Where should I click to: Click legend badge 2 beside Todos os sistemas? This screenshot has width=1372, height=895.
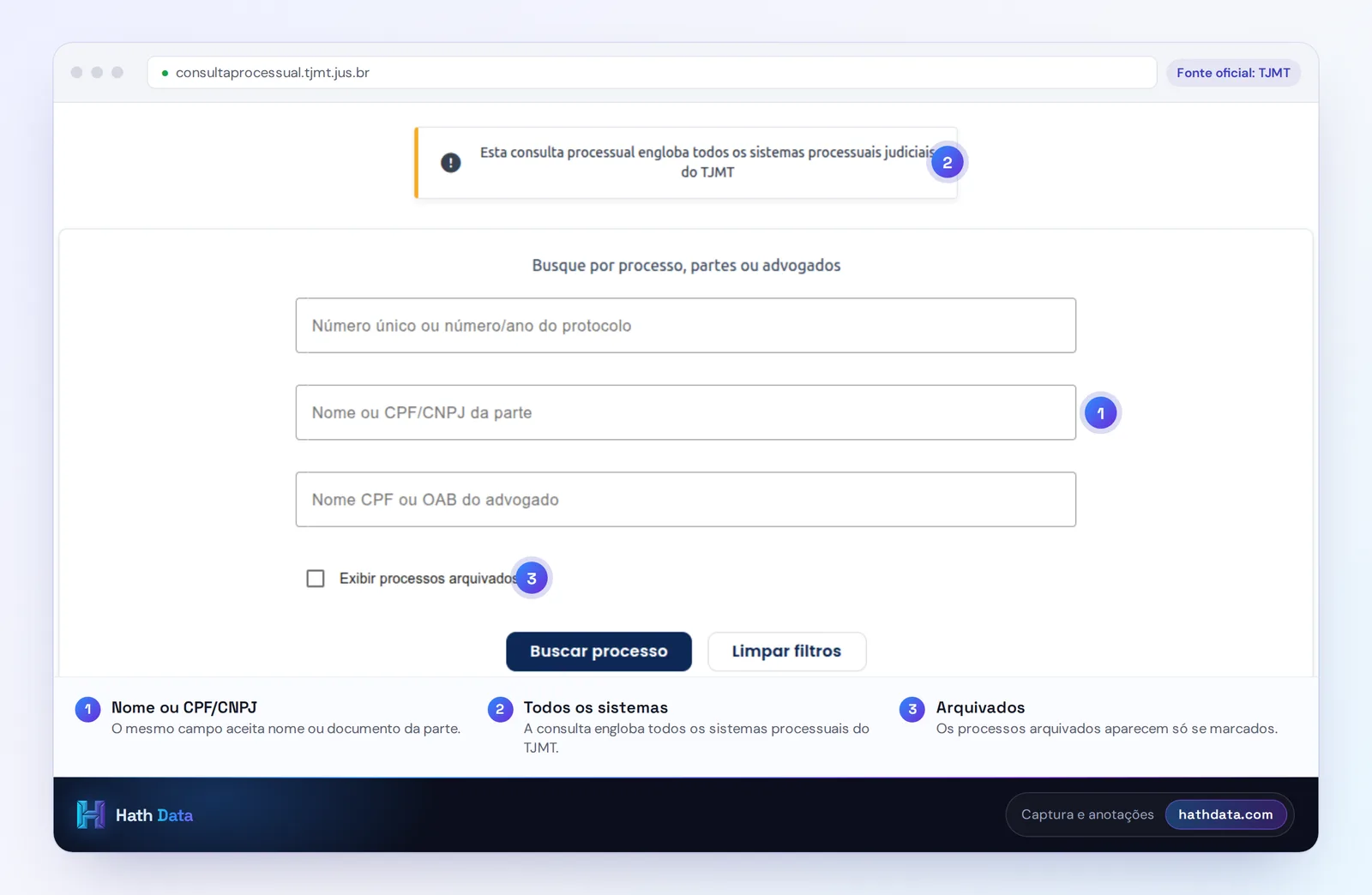(500, 709)
